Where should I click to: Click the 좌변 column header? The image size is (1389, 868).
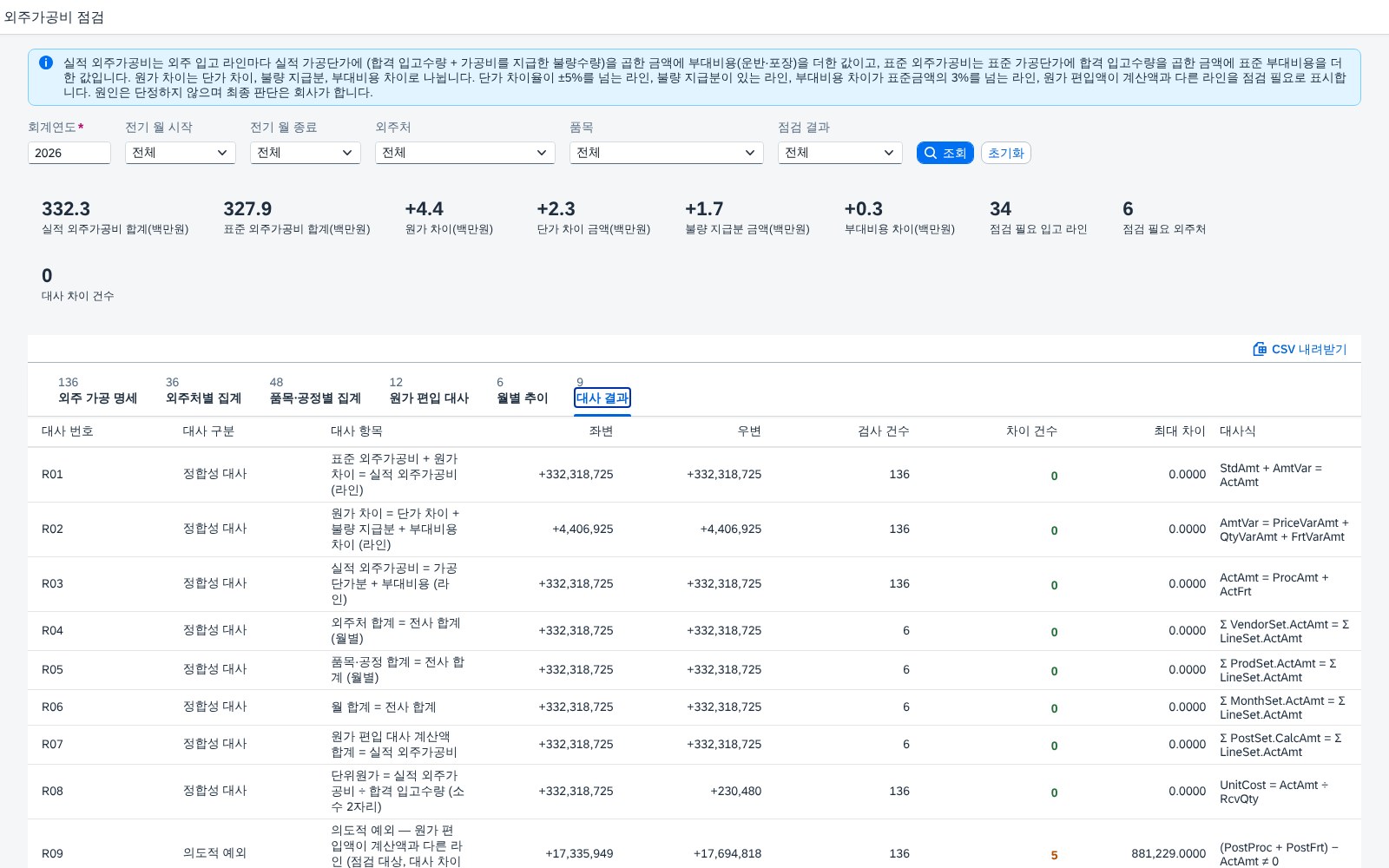(601, 431)
